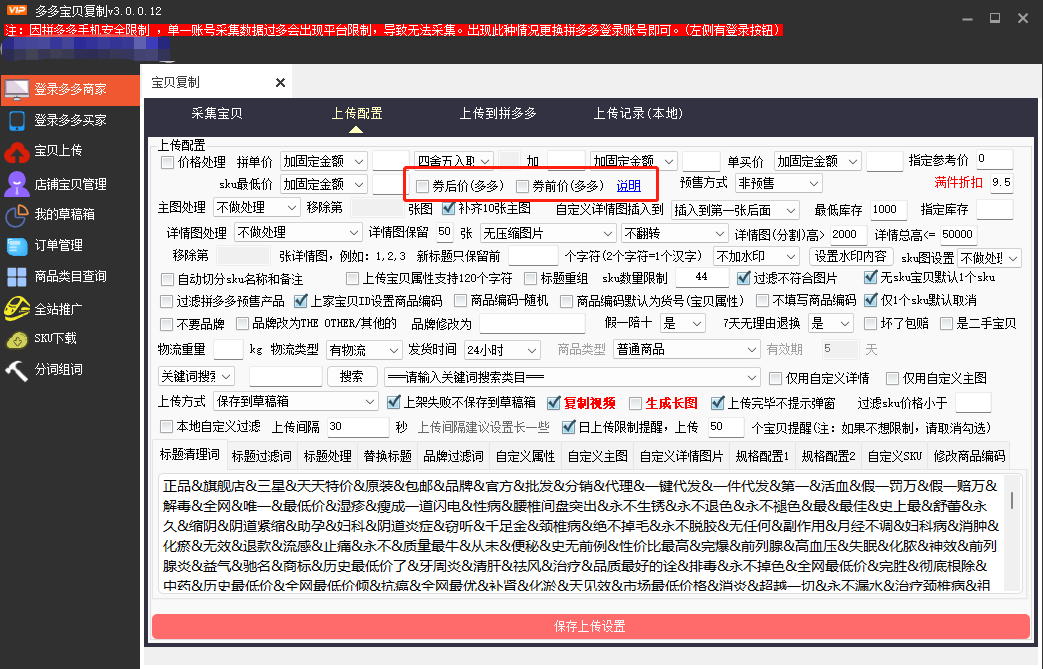Uncheck 补齐10张主图
The image size is (1043, 669).
(x=449, y=208)
